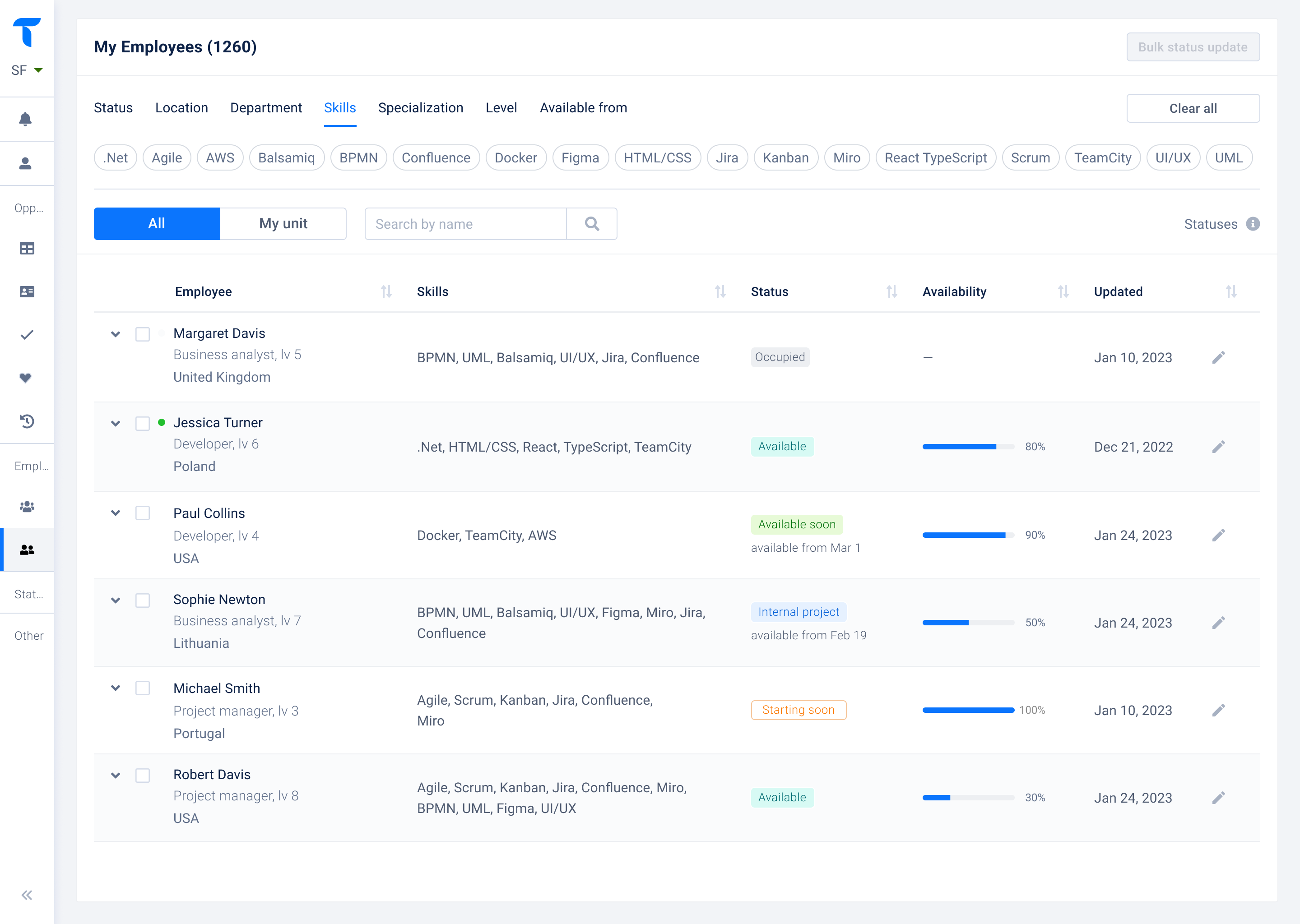Check the Margaret Davis row checkbox

[x=142, y=334]
